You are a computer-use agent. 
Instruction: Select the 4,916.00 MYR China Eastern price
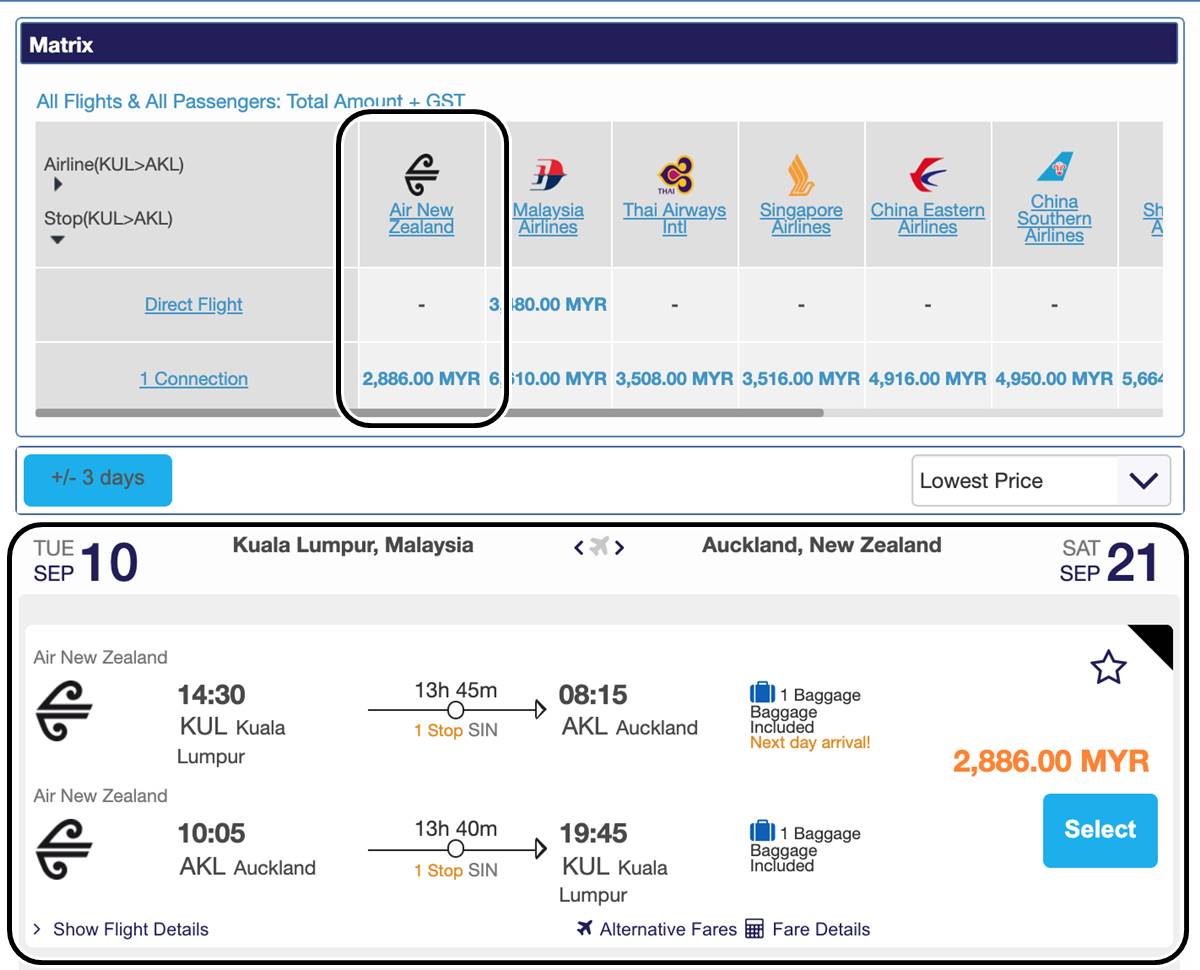[928, 379]
